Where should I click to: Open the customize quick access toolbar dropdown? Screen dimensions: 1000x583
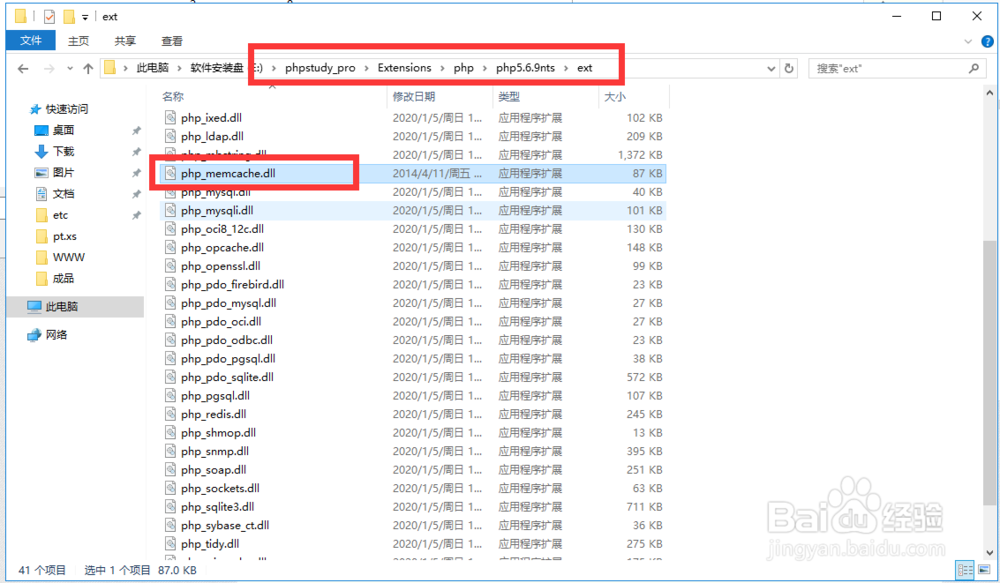[x=85, y=17]
